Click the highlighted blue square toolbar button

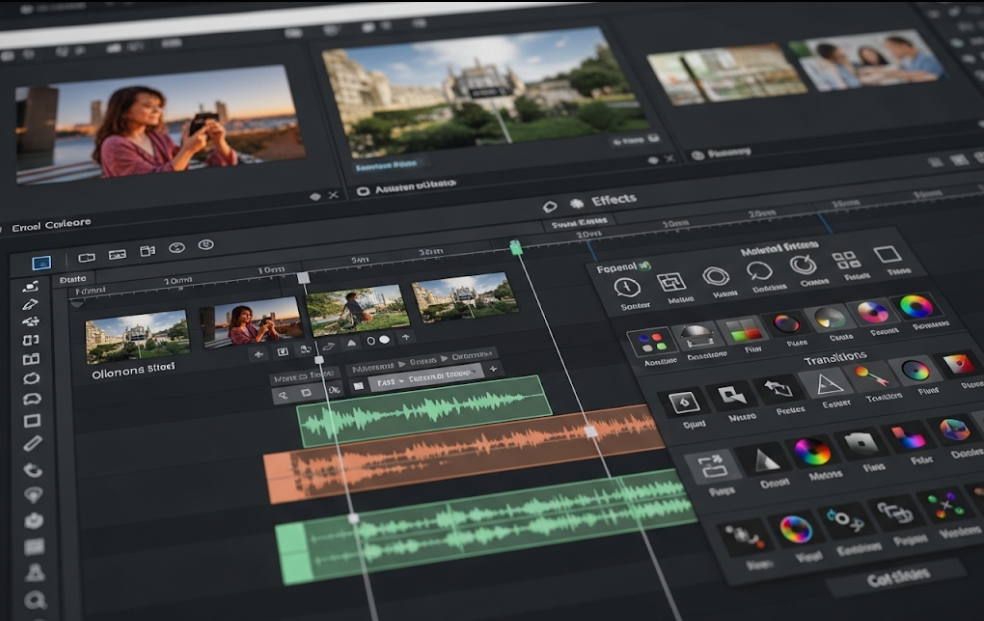click(41, 263)
